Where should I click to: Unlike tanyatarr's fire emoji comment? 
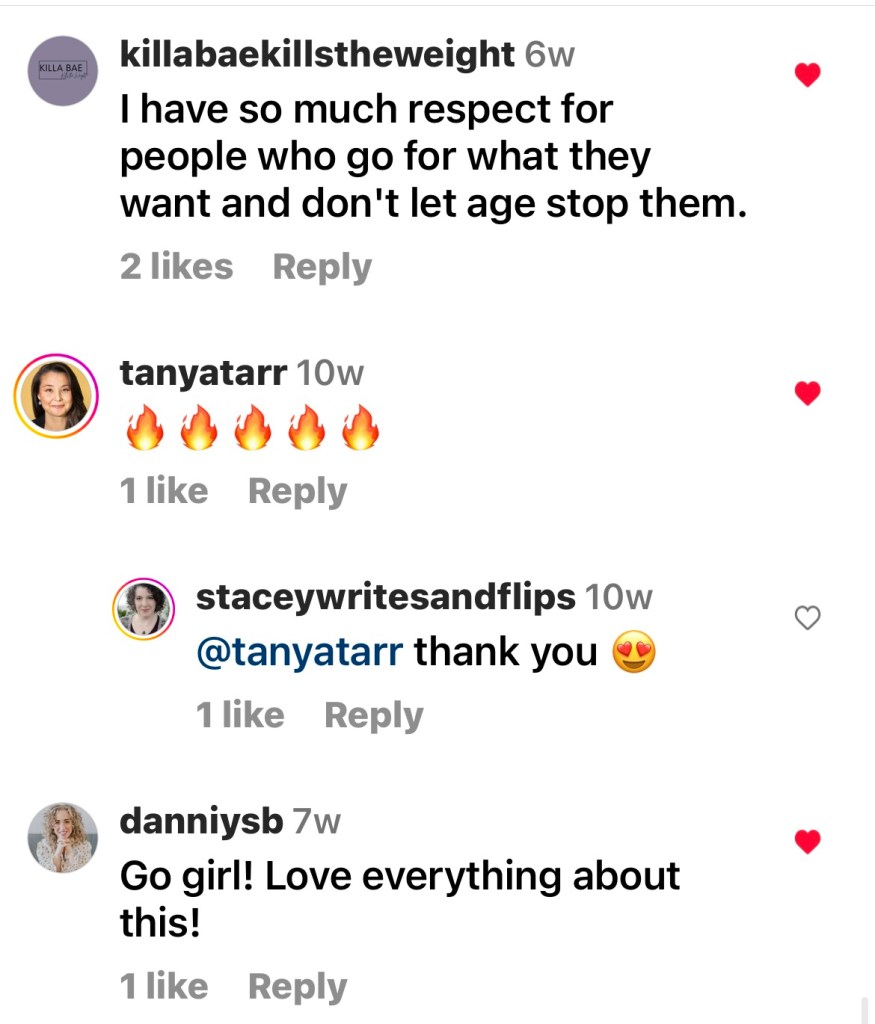807,394
